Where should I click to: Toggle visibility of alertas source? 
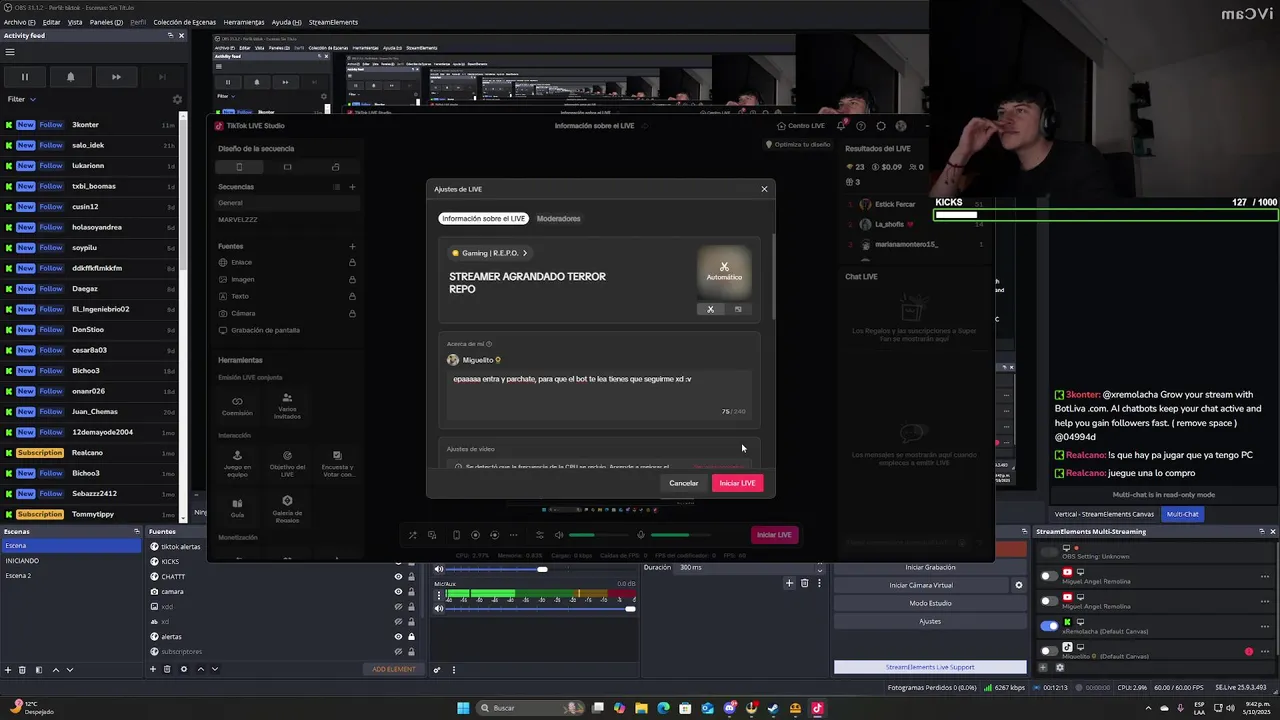coord(398,636)
